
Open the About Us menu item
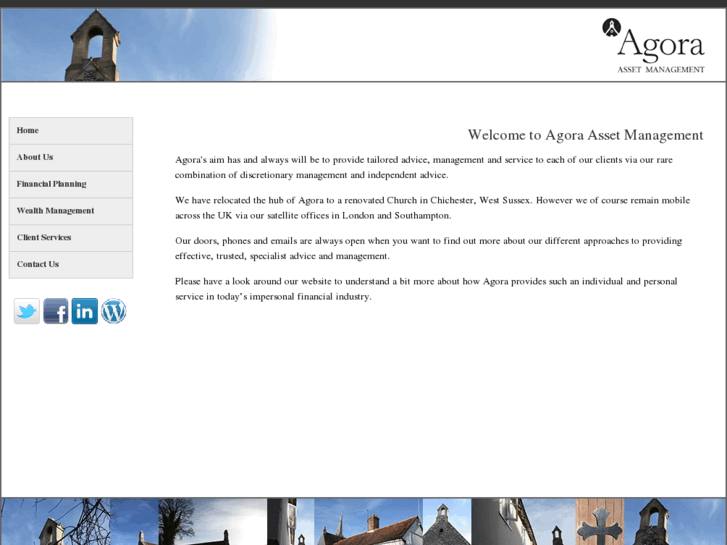tap(71, 158)
